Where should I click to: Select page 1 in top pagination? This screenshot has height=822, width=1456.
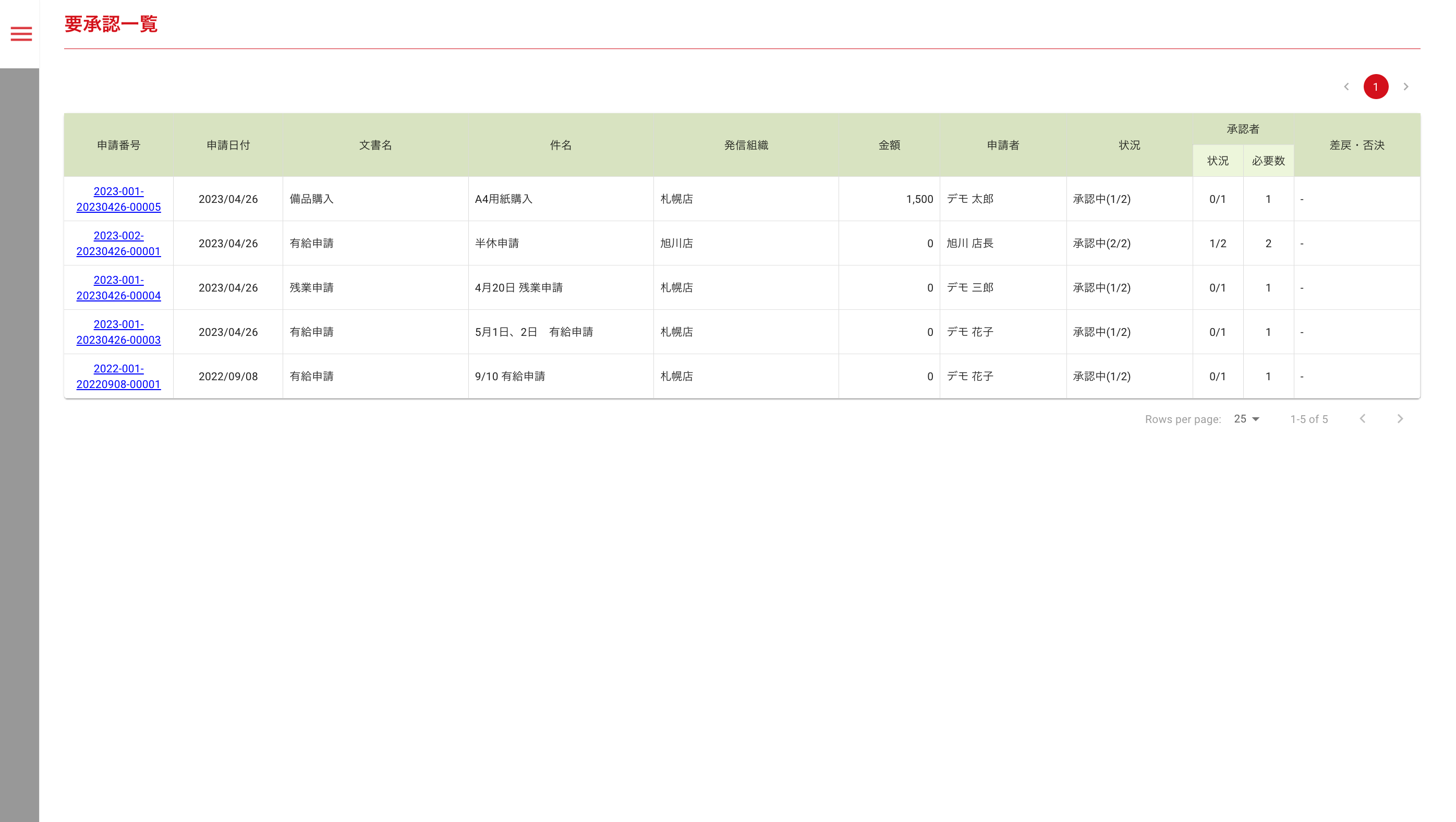pyautogui.click(x=1376, y=87)
